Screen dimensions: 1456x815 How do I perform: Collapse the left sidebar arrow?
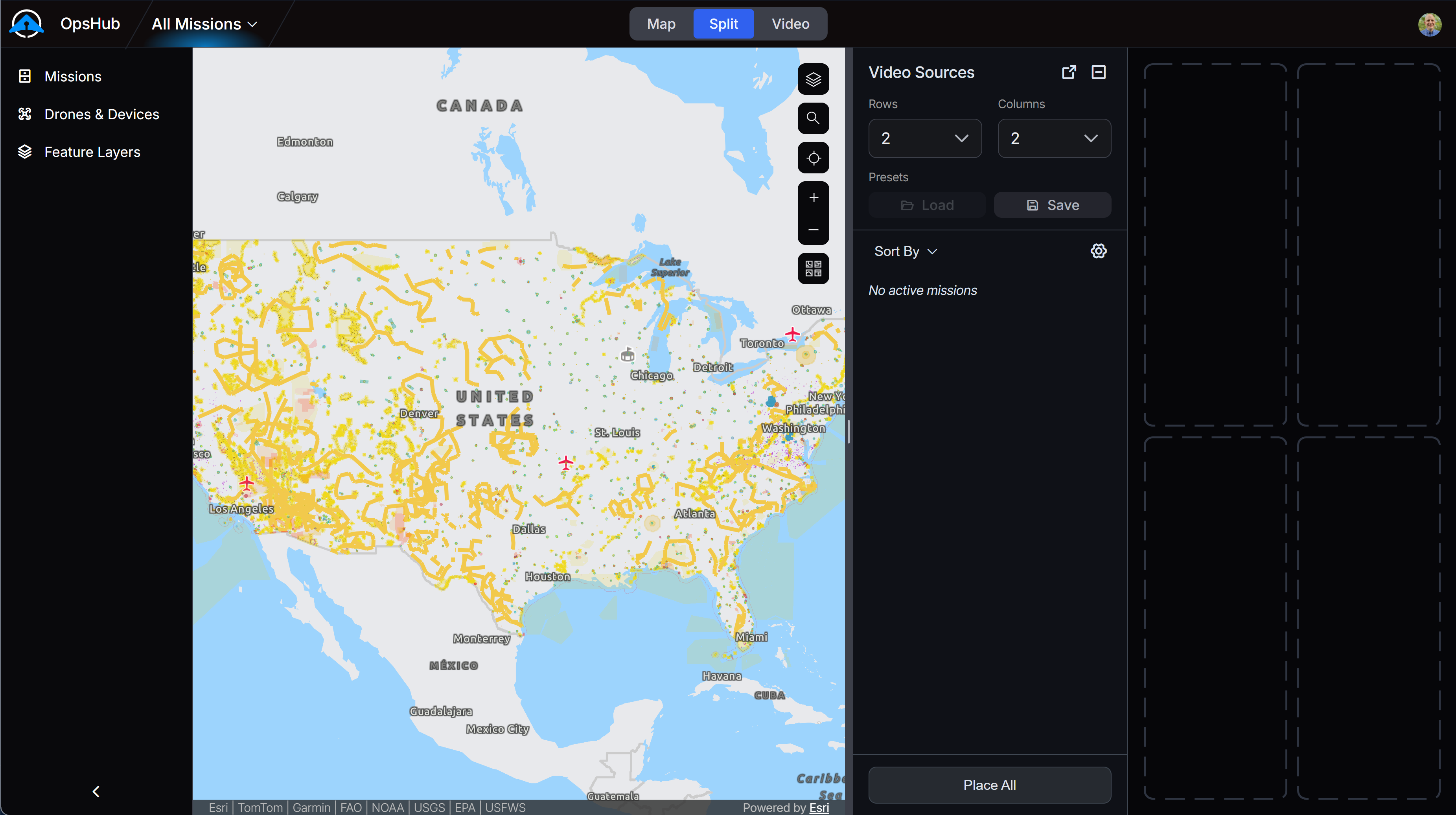[96, 791]
